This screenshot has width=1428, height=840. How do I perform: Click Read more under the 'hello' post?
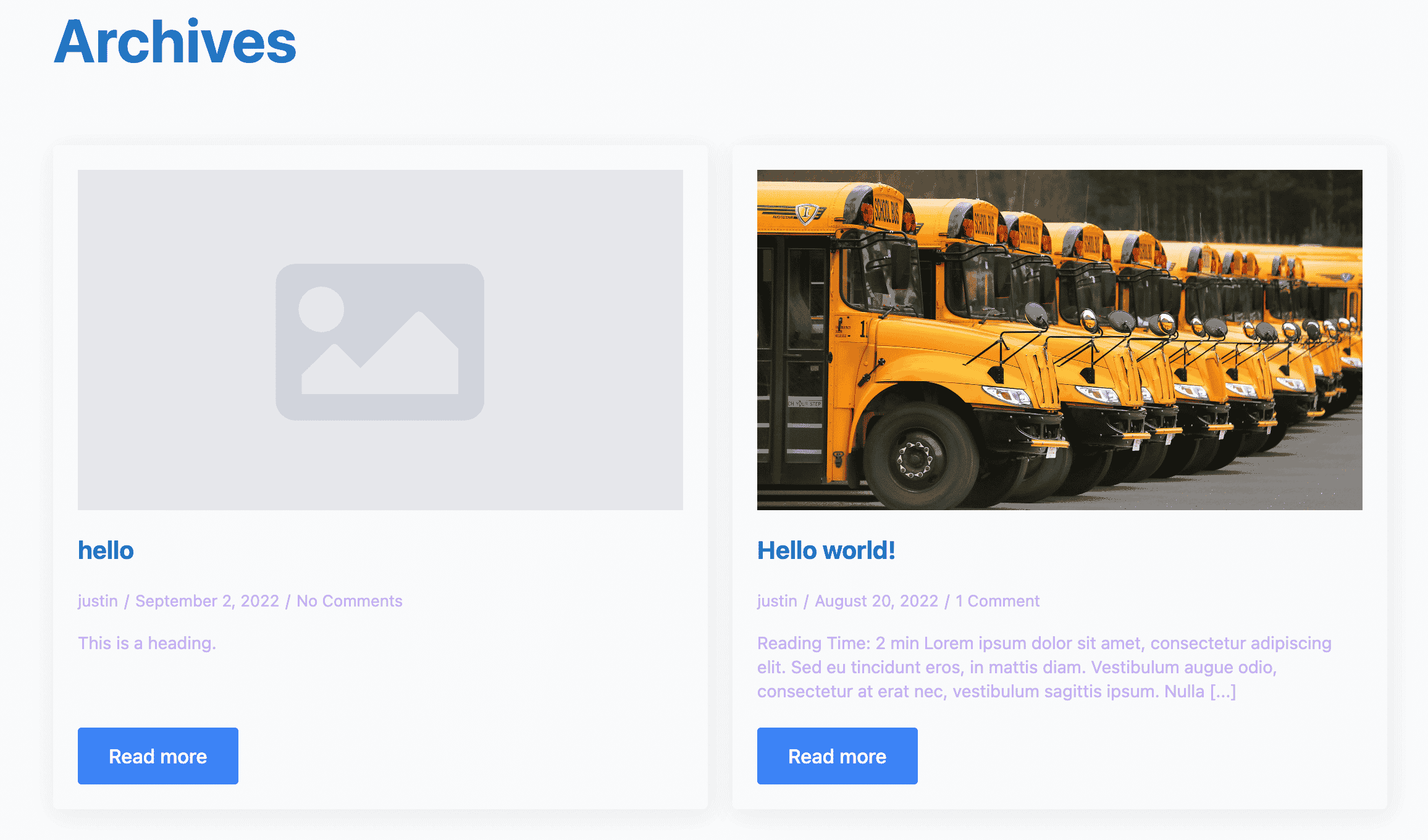(158, 756)
